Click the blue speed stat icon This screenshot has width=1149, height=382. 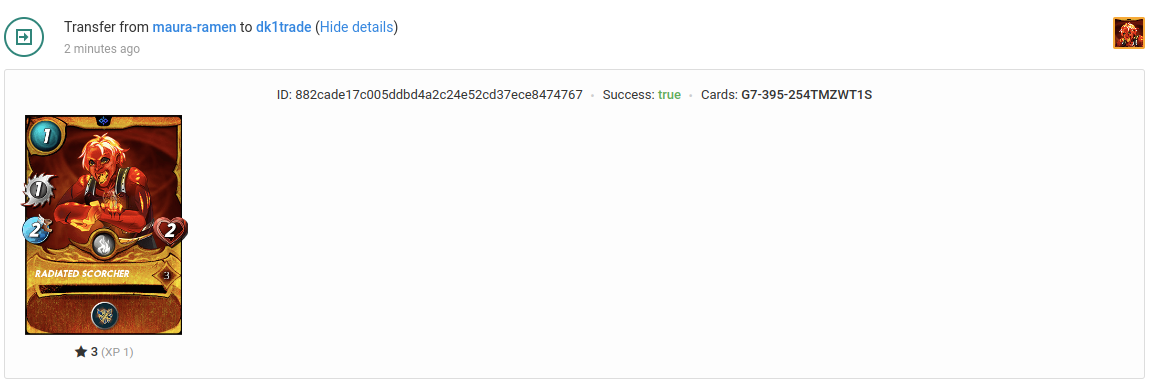(36, 230)
